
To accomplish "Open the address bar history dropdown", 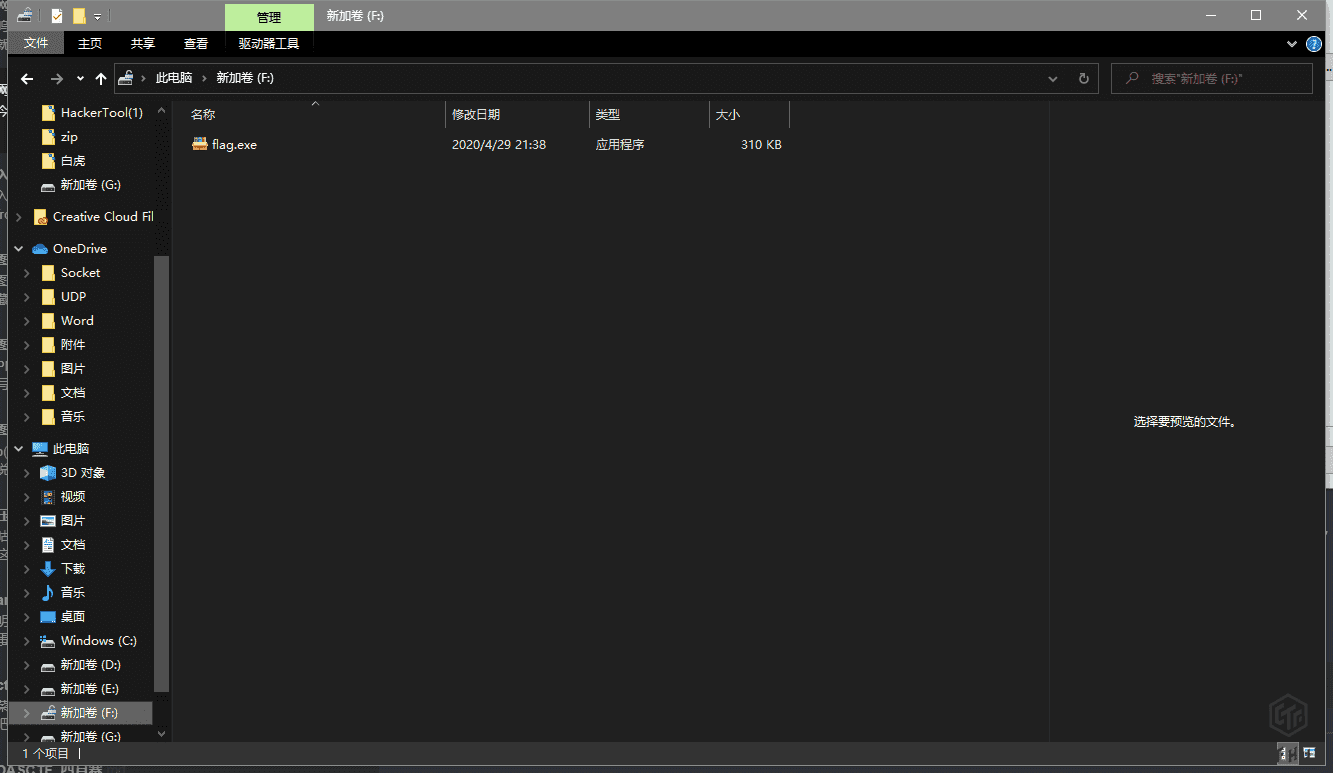I will pos(1053,78).
